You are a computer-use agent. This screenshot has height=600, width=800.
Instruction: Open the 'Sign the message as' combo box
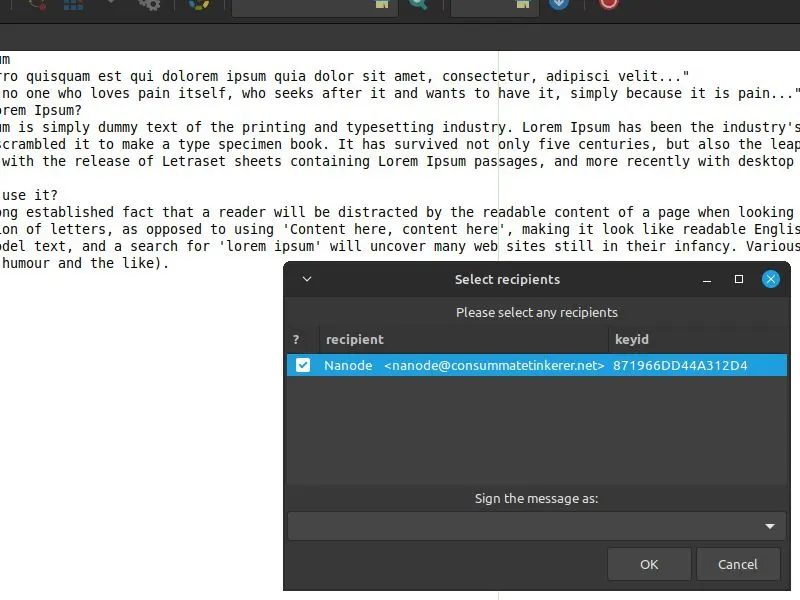(537, 526)
